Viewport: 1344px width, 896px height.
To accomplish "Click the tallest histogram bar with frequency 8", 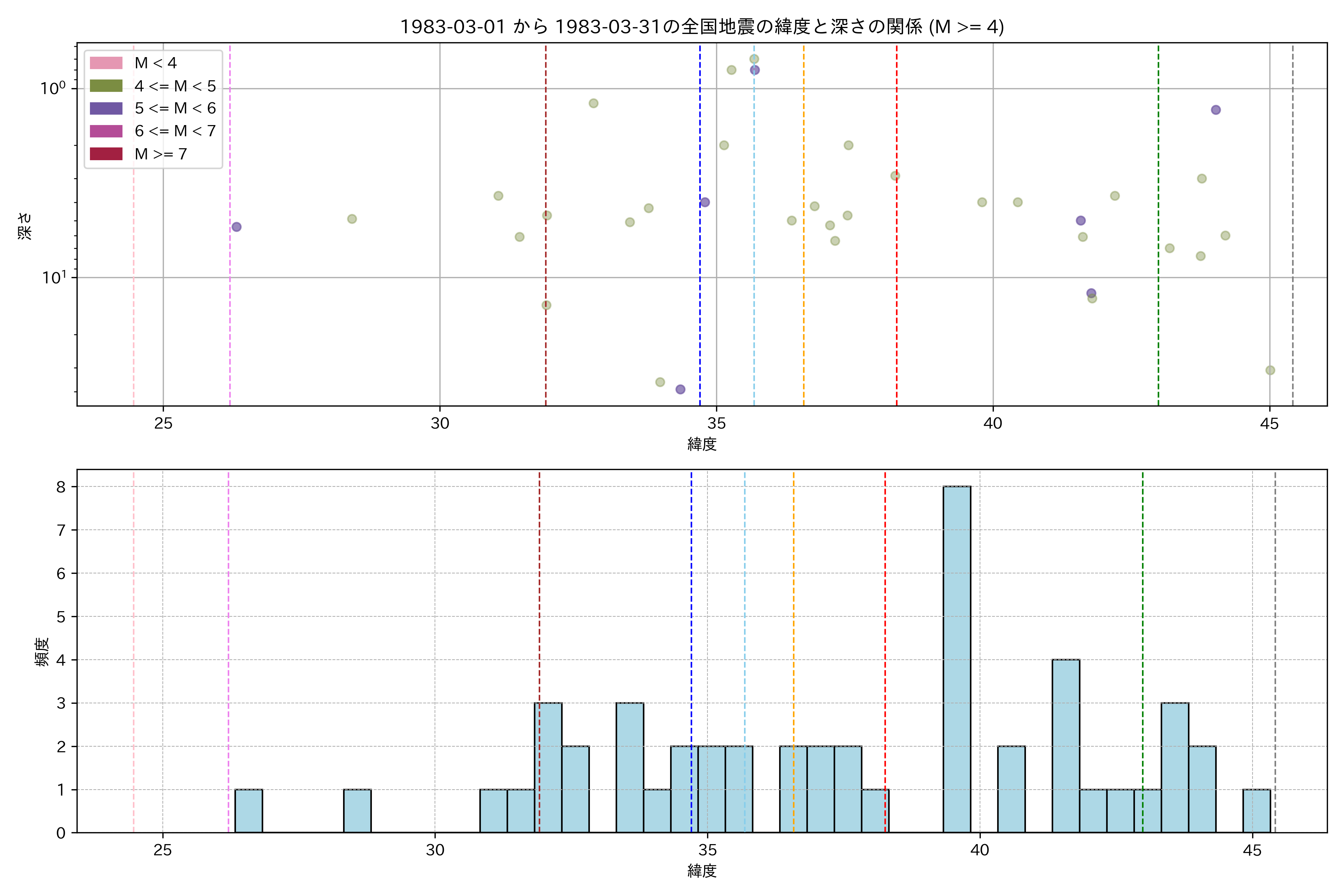I will pyautogui.click(x=956, y=659).
